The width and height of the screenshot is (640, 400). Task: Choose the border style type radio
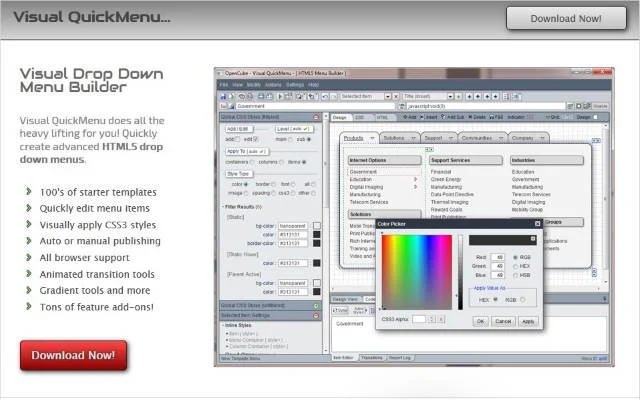273,184
